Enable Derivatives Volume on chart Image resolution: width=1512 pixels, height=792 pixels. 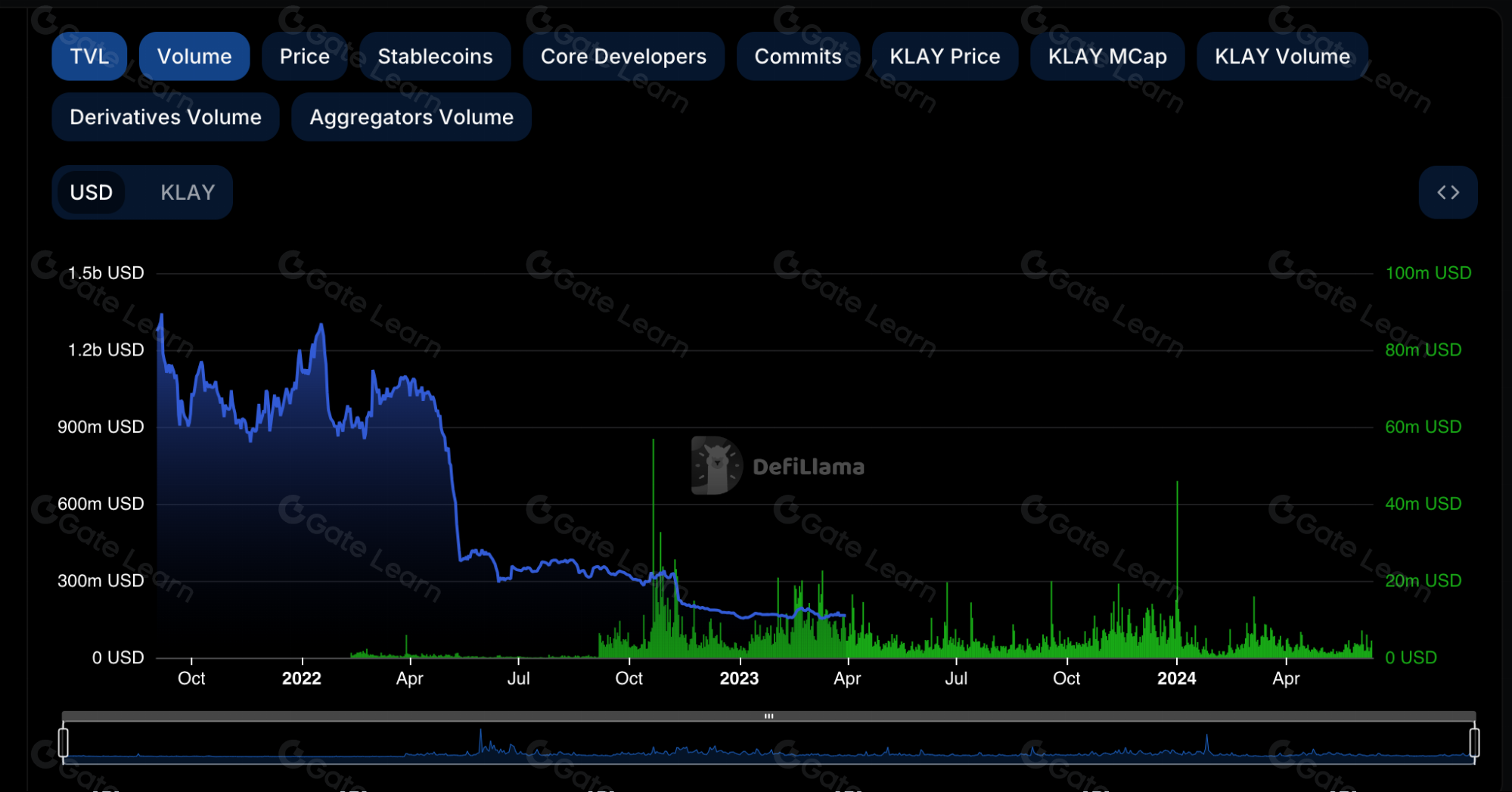(x=166, y=117)
